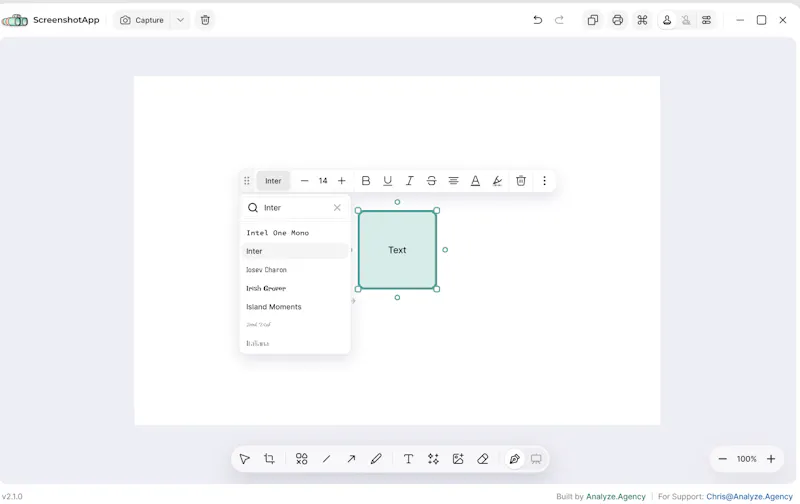Click the font size value 14
Image resolution: width=800 pixels, height=504 pixels.
(x=323, y=181)
